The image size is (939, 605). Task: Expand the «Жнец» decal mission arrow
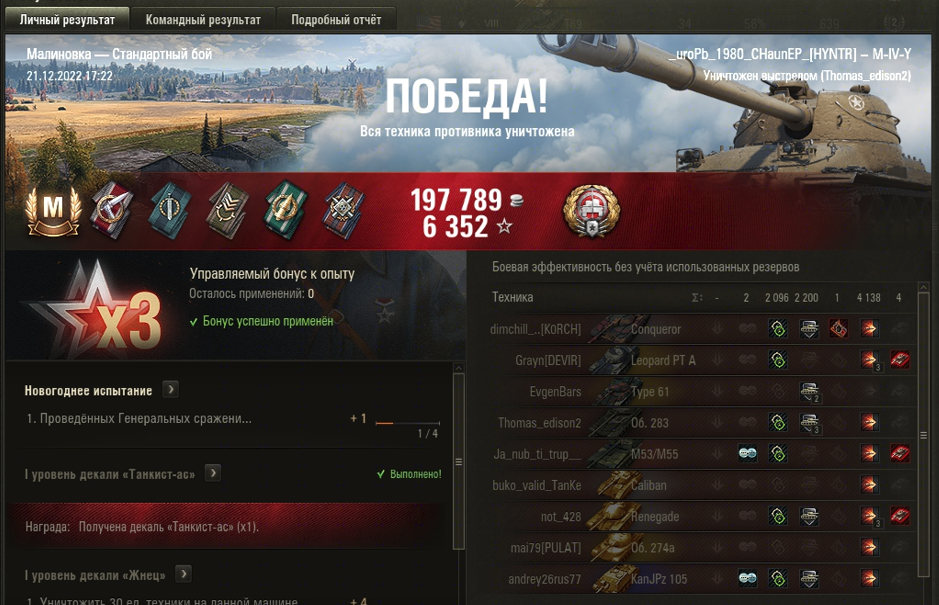(183, 574)
